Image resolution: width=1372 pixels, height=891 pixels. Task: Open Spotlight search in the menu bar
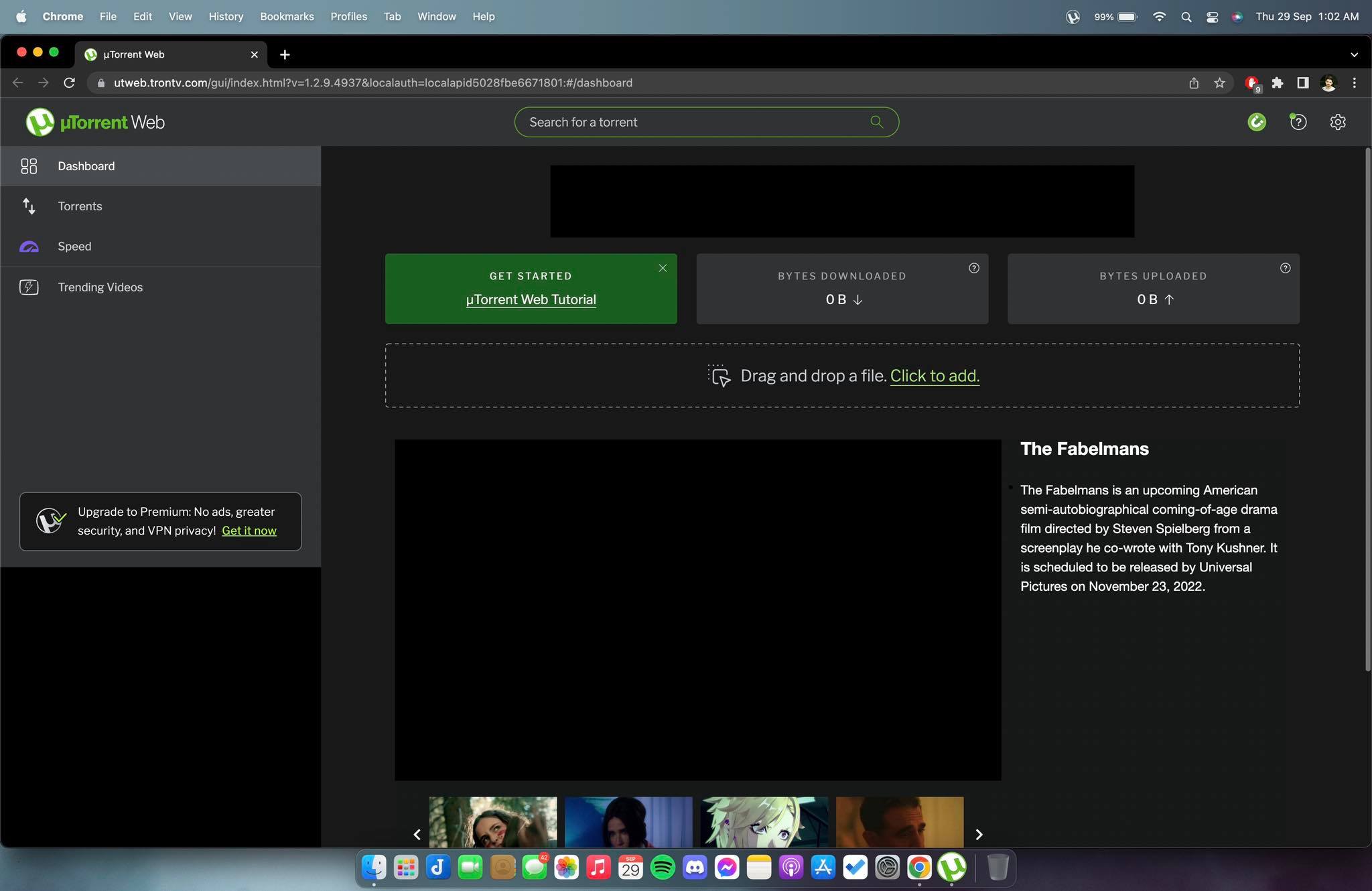(x=1186, y=17)
